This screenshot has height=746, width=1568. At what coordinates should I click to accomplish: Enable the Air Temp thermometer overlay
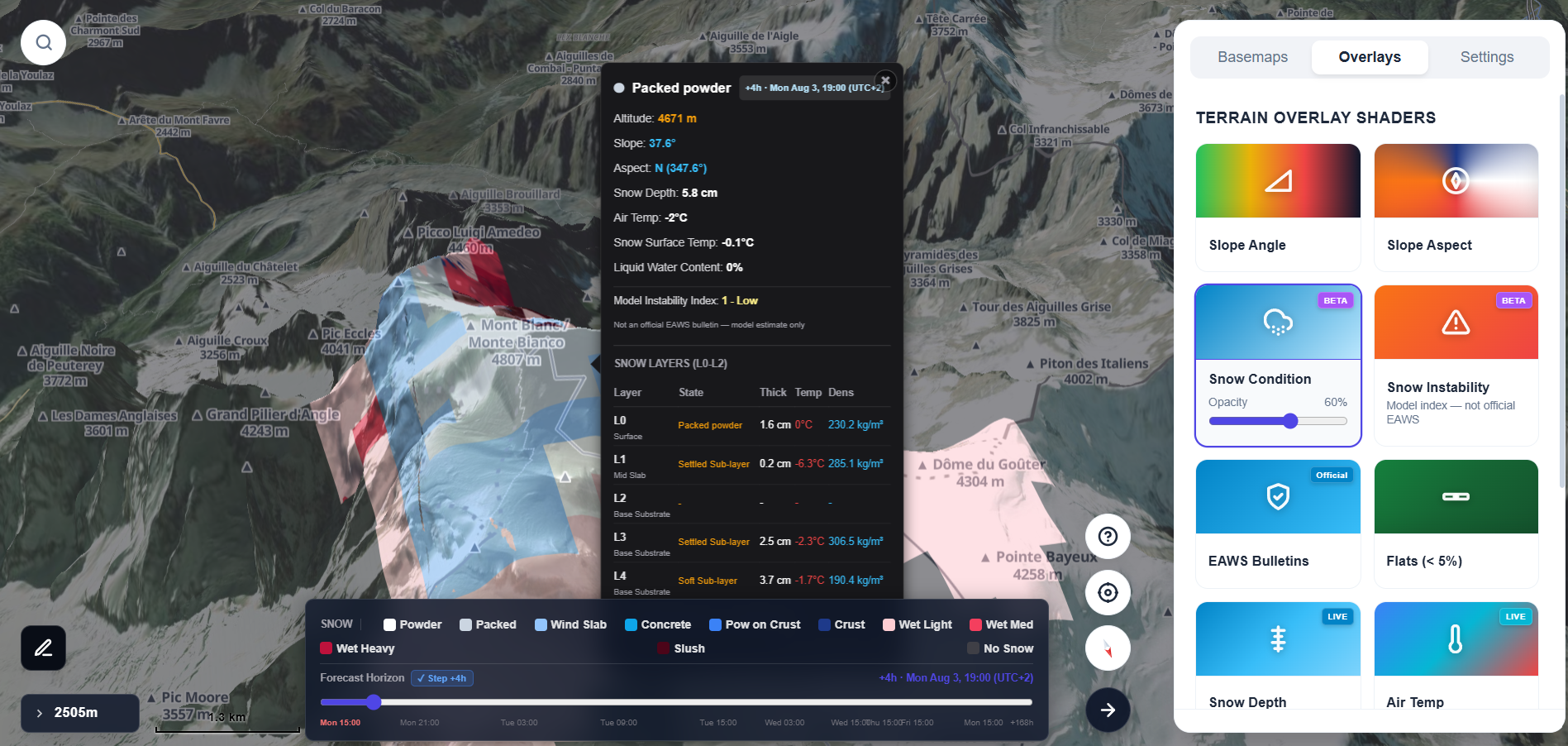pos(1456,655)
